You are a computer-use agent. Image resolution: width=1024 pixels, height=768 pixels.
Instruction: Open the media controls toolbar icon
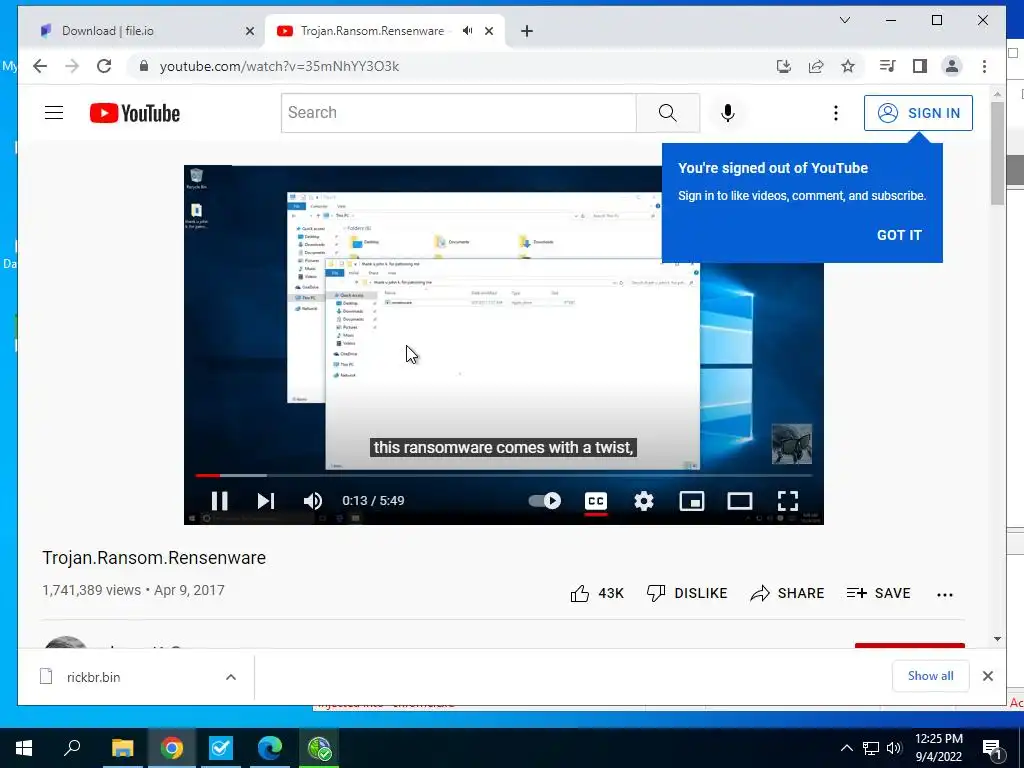tap(887, 66)
